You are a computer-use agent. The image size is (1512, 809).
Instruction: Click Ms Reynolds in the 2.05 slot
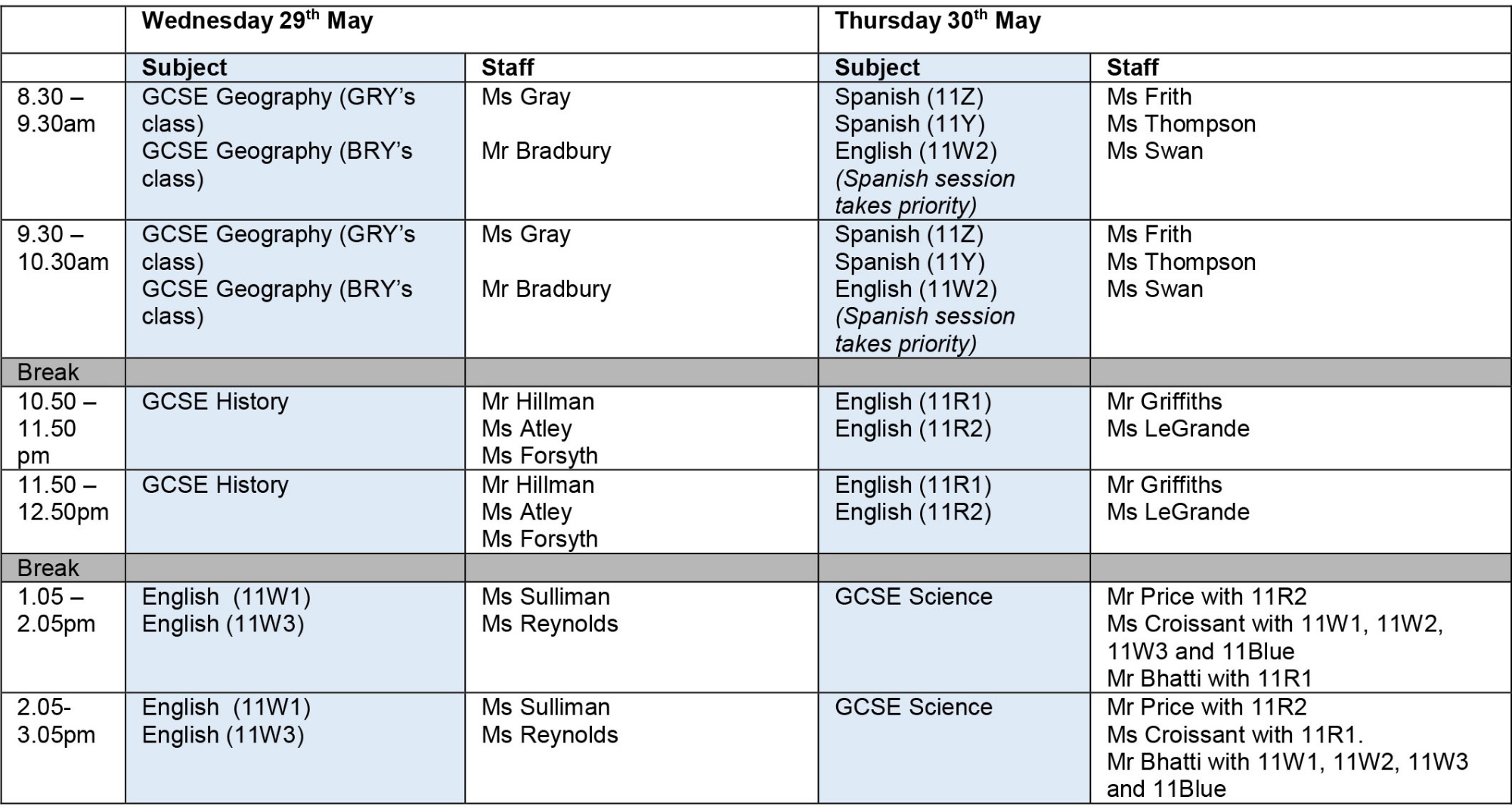[550, 734]
